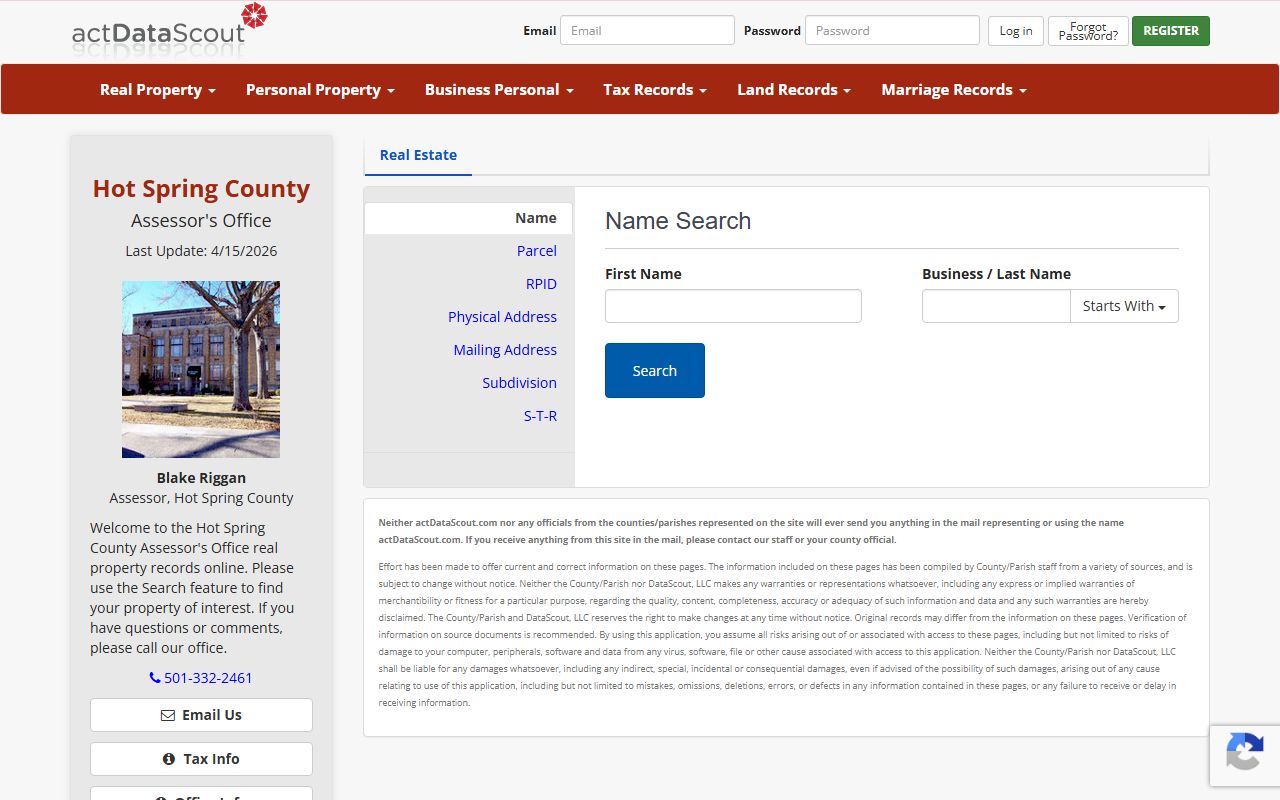The width and height of the screenshot is (1280, 800).
Task: Click the Assessor's Office subtitle
Action: pos(201,220)
